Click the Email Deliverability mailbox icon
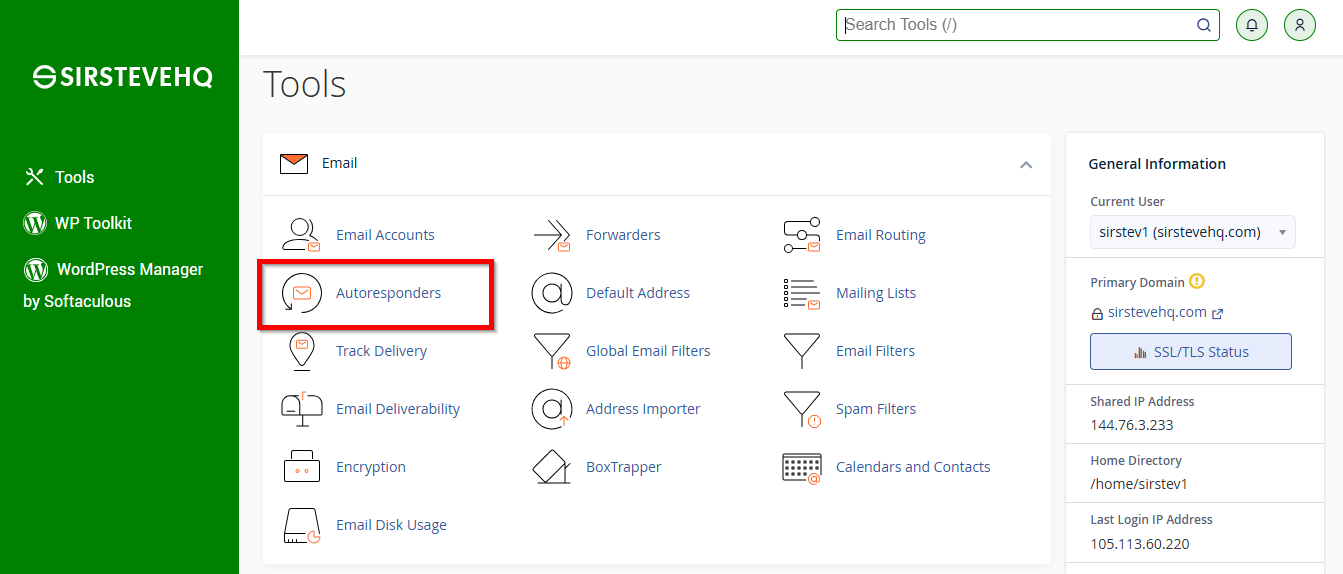 tap(301, 409)
